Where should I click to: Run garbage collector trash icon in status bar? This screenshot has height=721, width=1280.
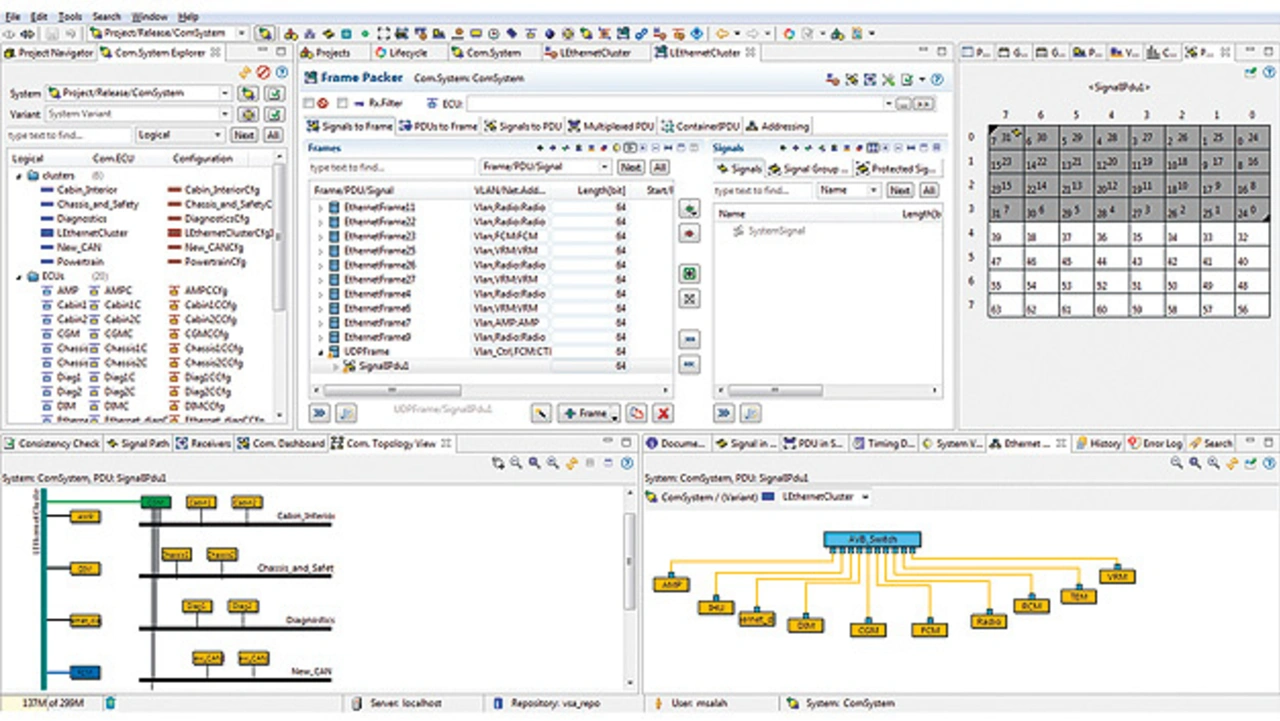click(x=110, y=704)
